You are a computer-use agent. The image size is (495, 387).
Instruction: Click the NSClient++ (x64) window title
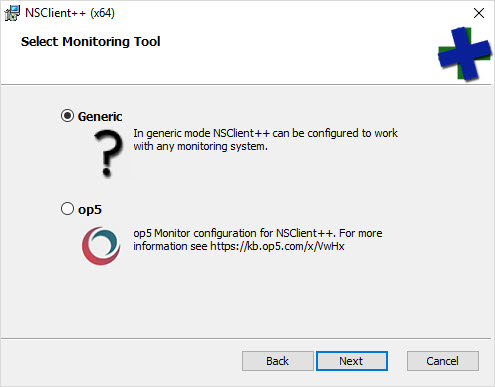tap(70, 13)
